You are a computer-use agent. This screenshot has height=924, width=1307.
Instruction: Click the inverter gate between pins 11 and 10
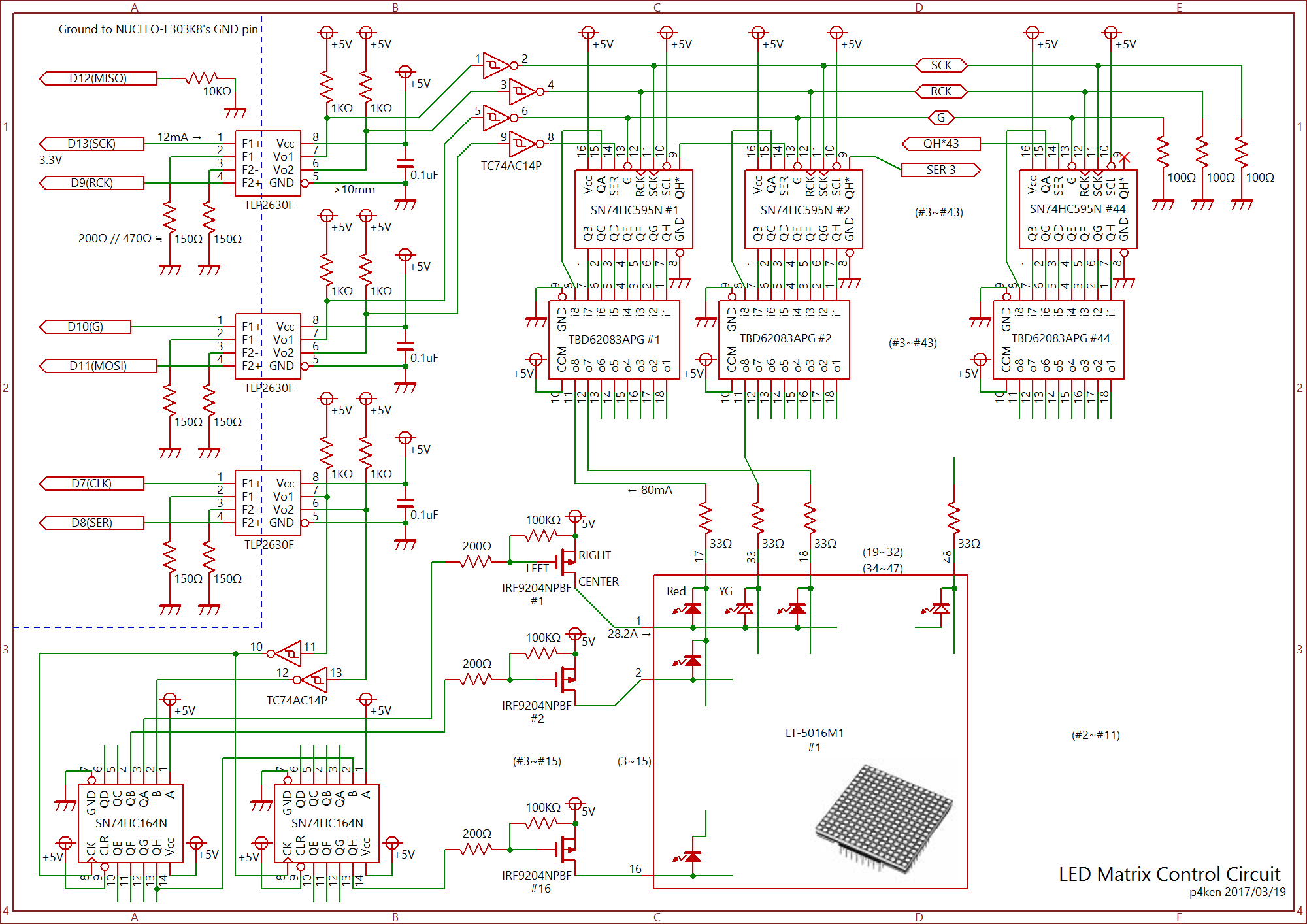tap(284, 653)
